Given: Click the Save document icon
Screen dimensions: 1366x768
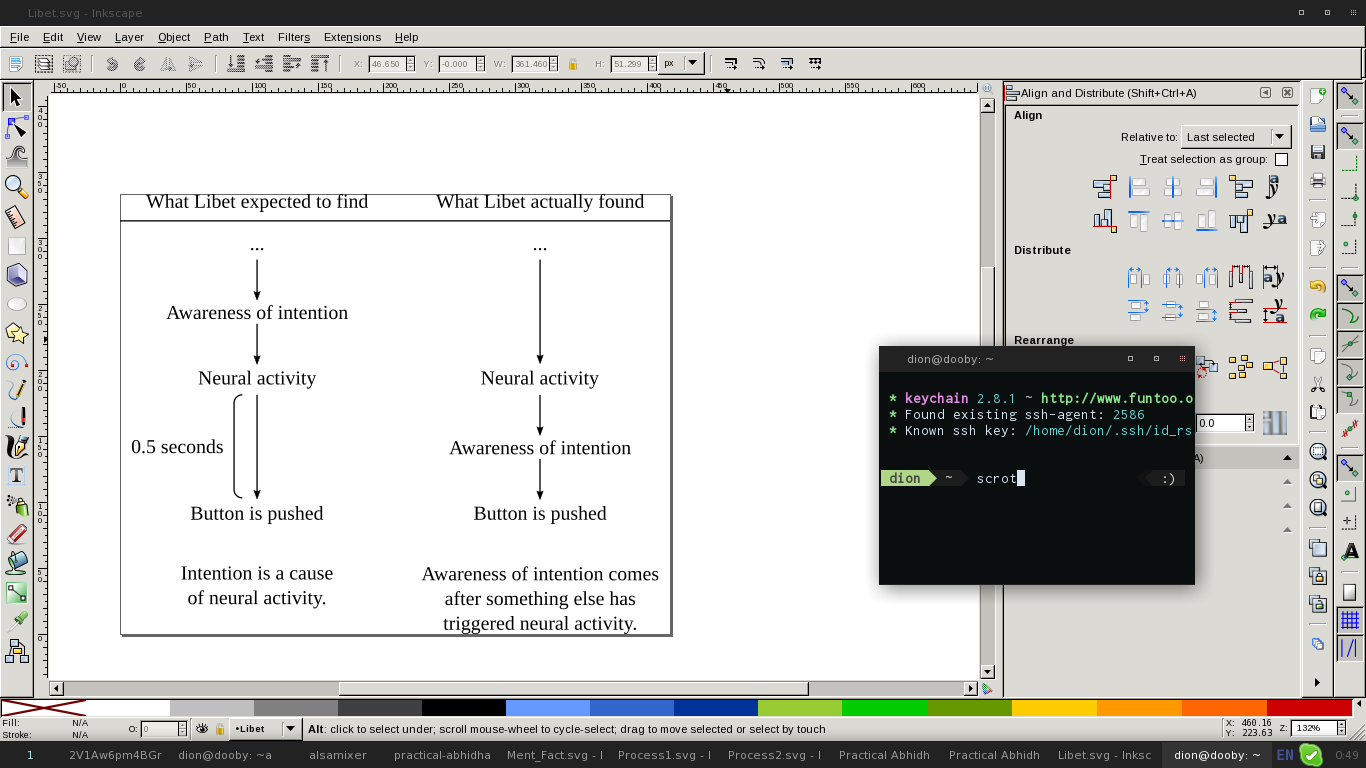Looking at the screenshot, I should click(x=1318, y=152).
